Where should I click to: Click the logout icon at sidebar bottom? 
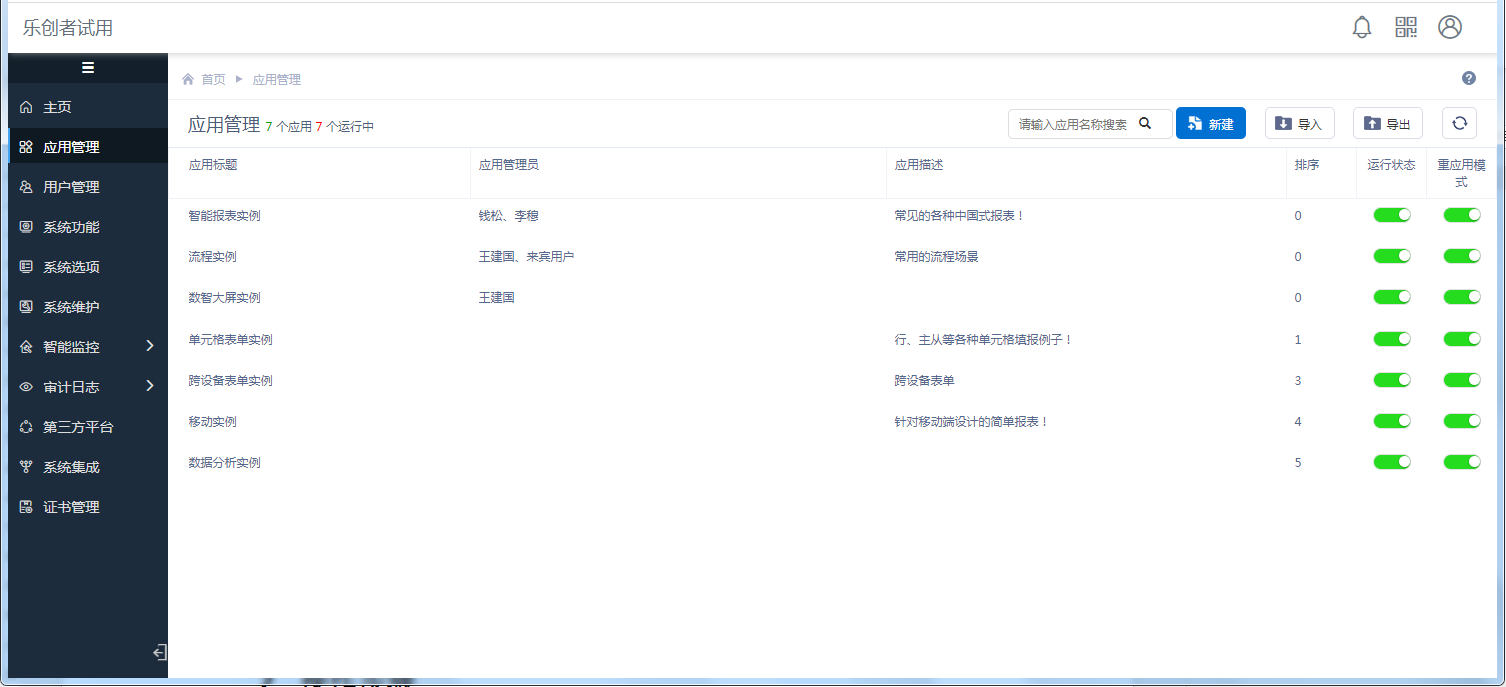click(x=159, y=653)
